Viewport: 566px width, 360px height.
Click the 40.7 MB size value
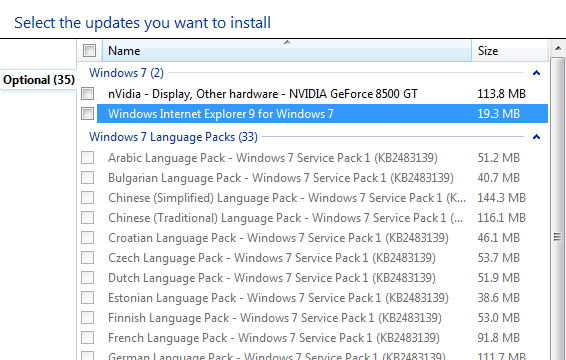tap(498, 178)
